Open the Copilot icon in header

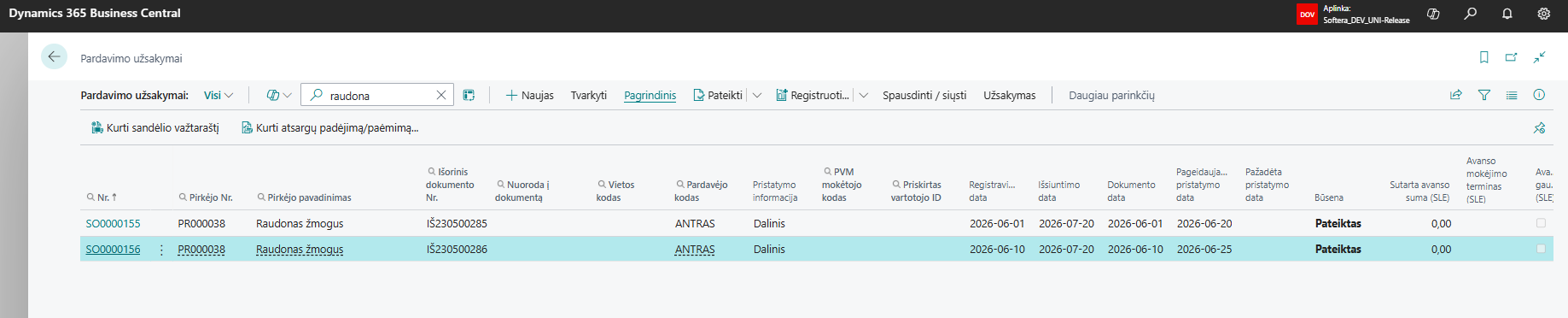(1433, 14)
